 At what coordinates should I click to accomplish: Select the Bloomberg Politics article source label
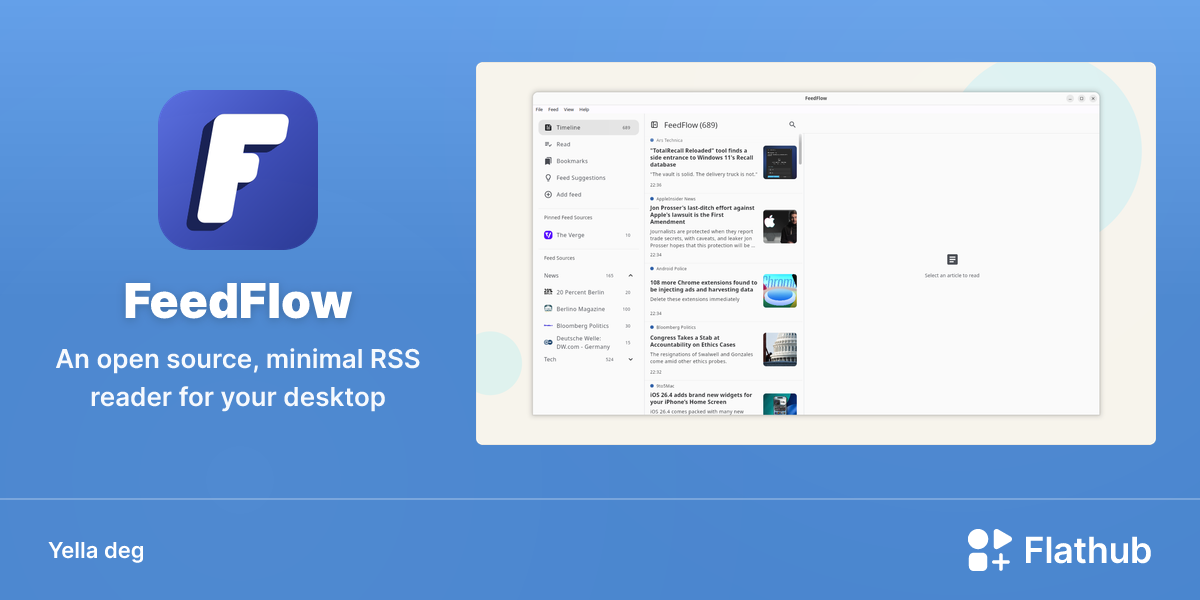[675, 327]
